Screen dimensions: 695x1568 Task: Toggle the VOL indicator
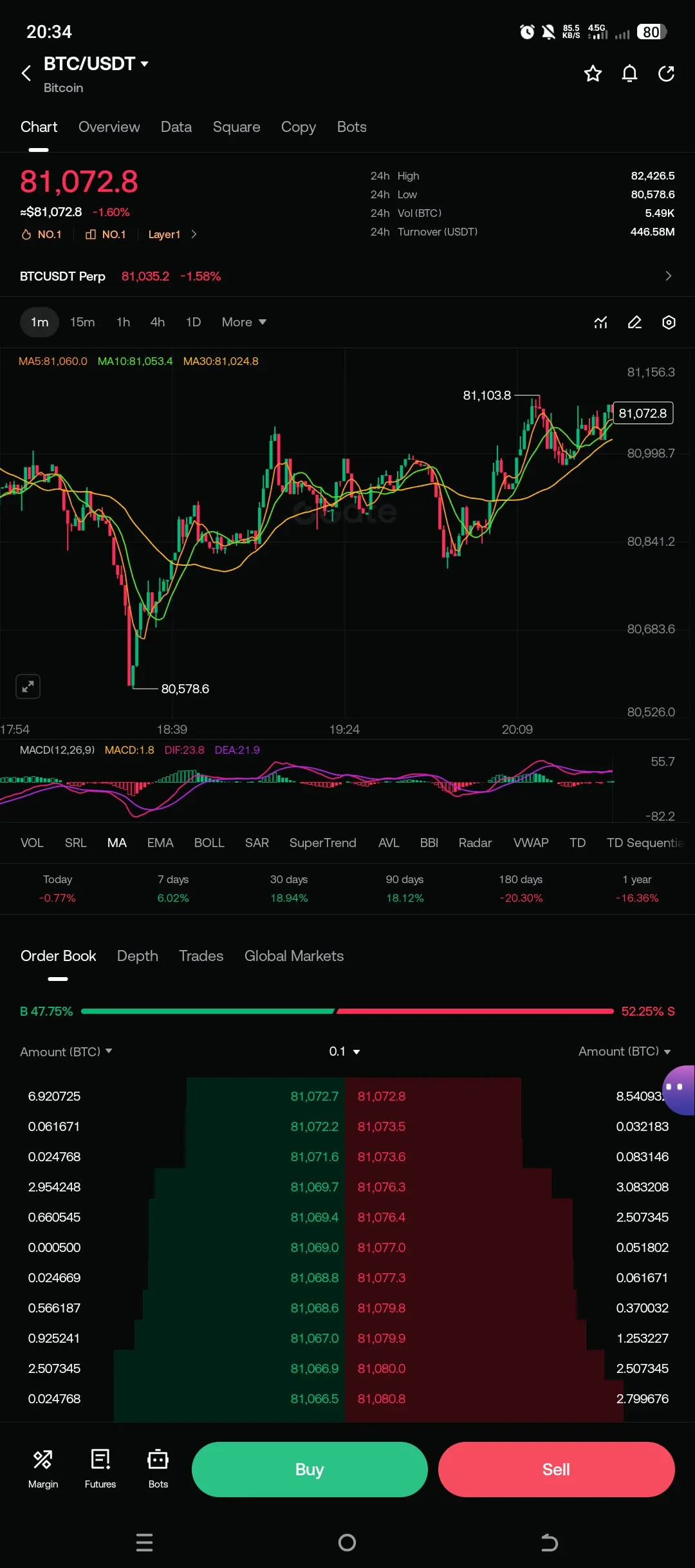[32, 843]
